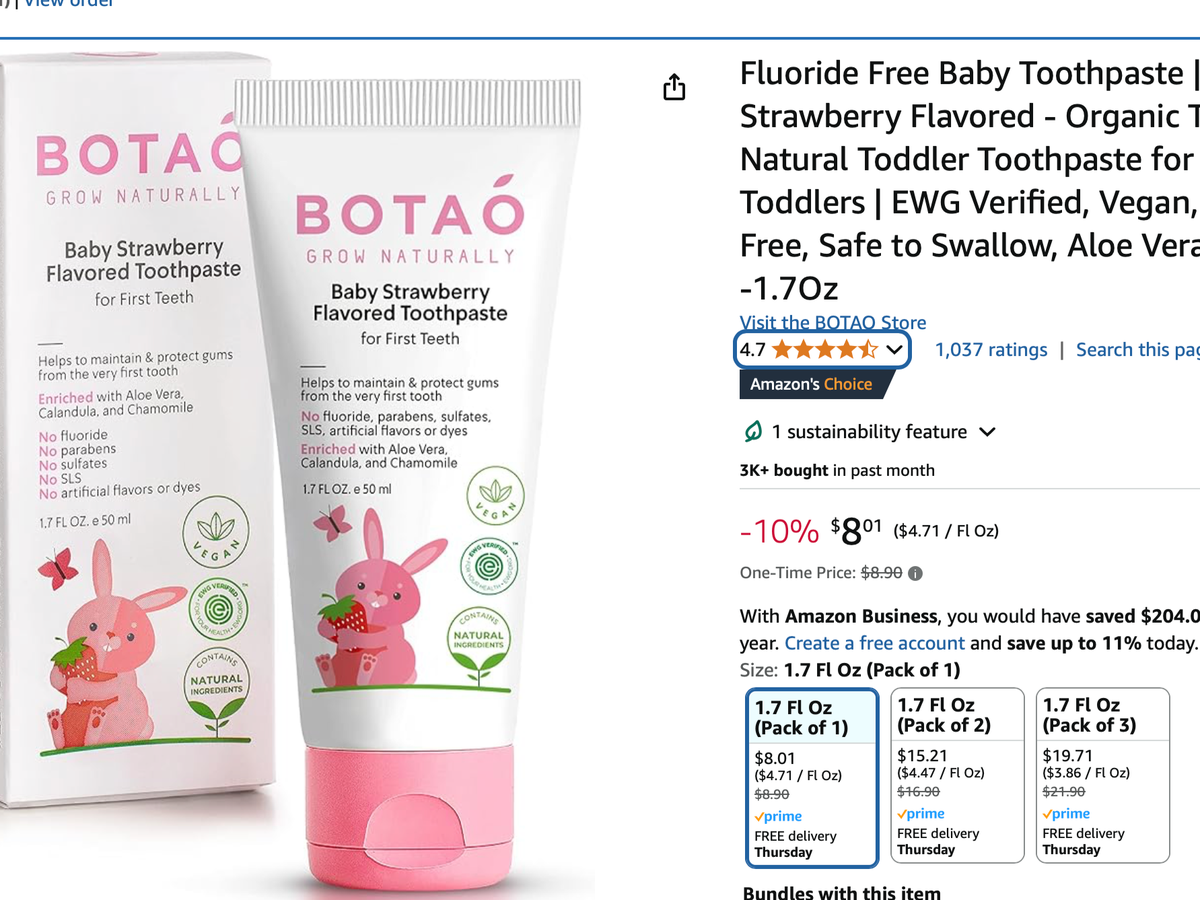Open the 1,037 ratings link
This screenshot has width=1200, height=900.
coord(991,350)
